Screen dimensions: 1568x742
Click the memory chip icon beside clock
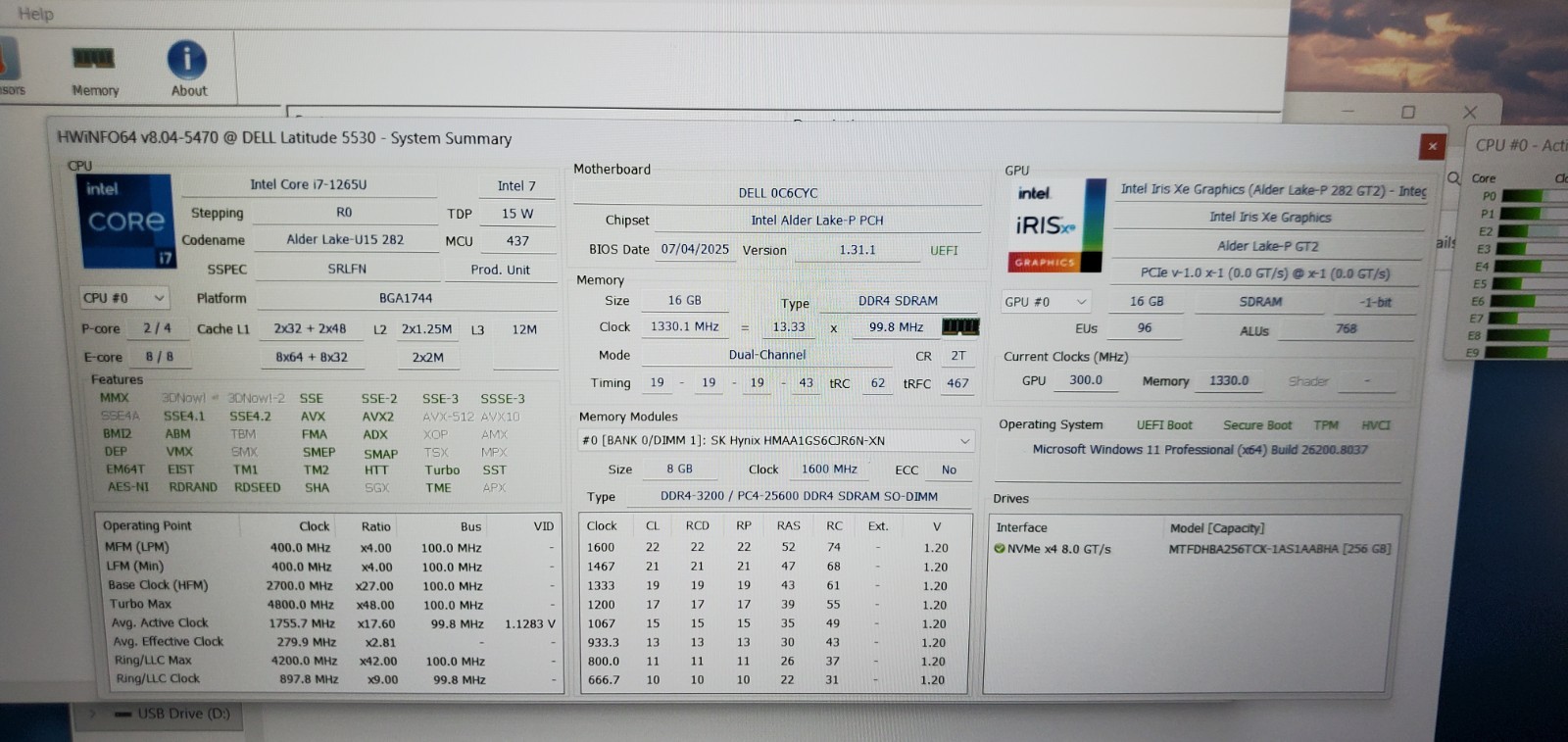point(959,326)
